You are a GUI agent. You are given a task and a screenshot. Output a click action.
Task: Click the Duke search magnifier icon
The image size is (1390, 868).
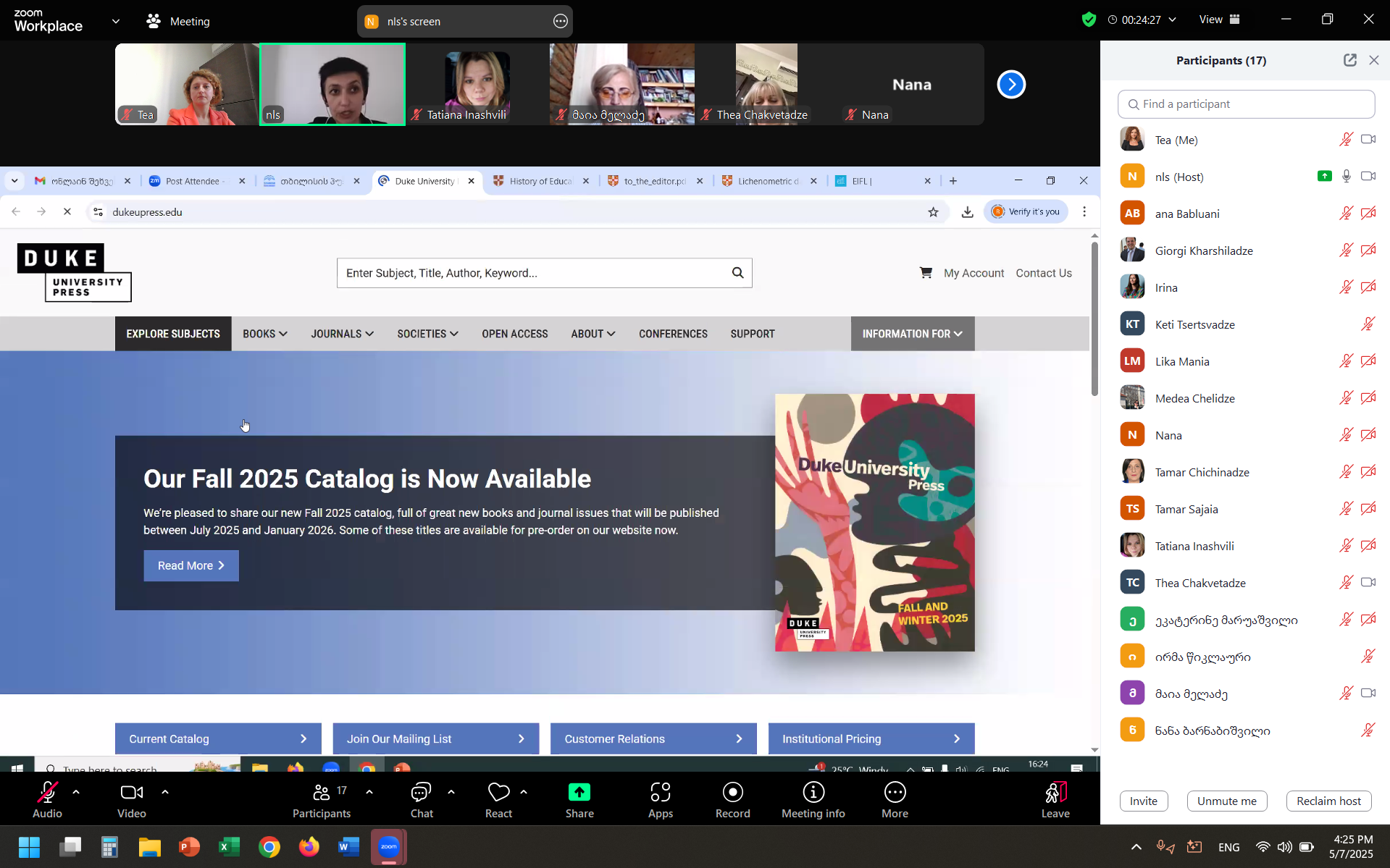coord(737,273)
